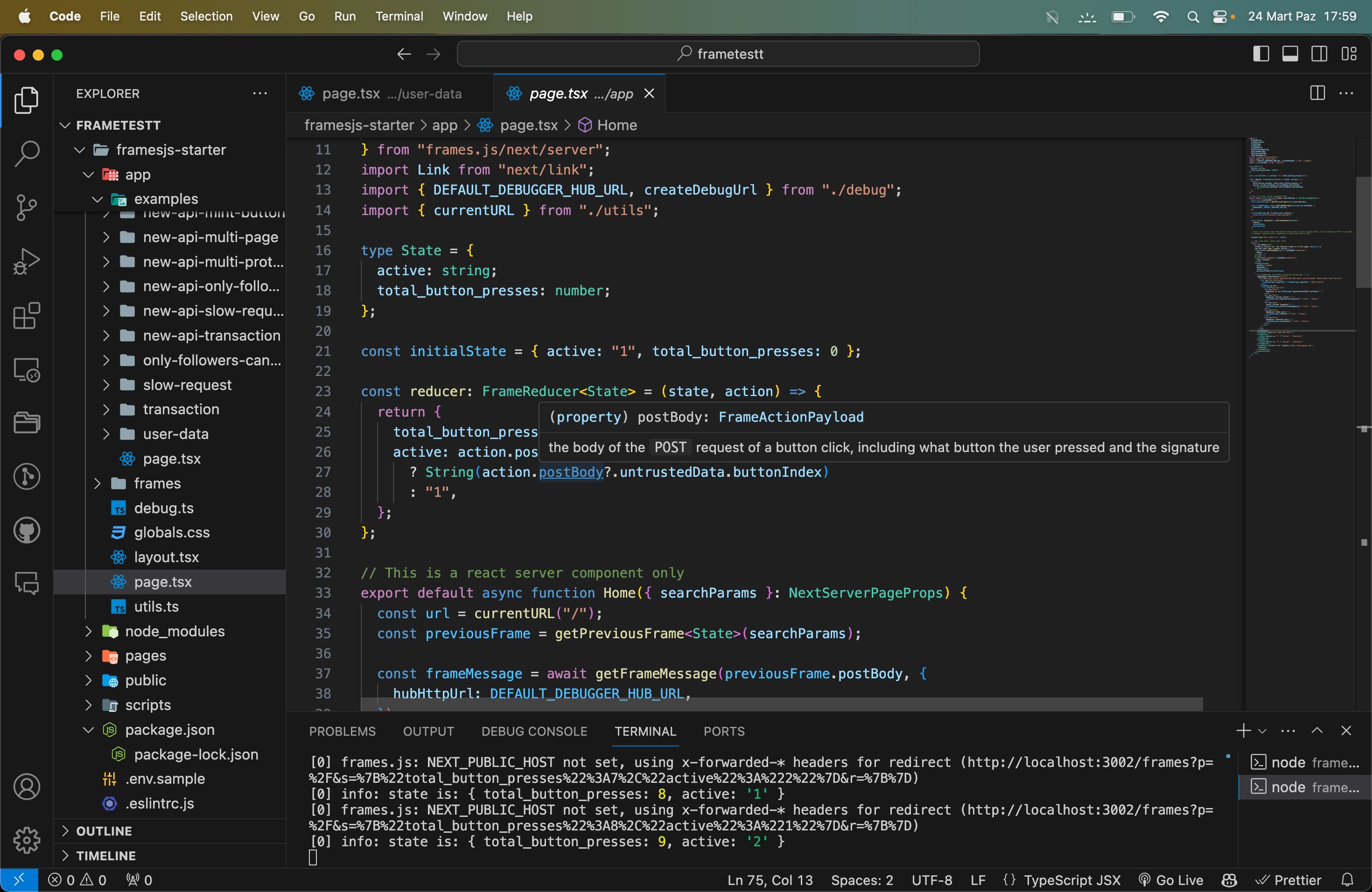Image resolution: width=1372 pixels, height=892 pixels.
Task: Open the Explorer view in activity bar
Action: click(x=27, y=100)
